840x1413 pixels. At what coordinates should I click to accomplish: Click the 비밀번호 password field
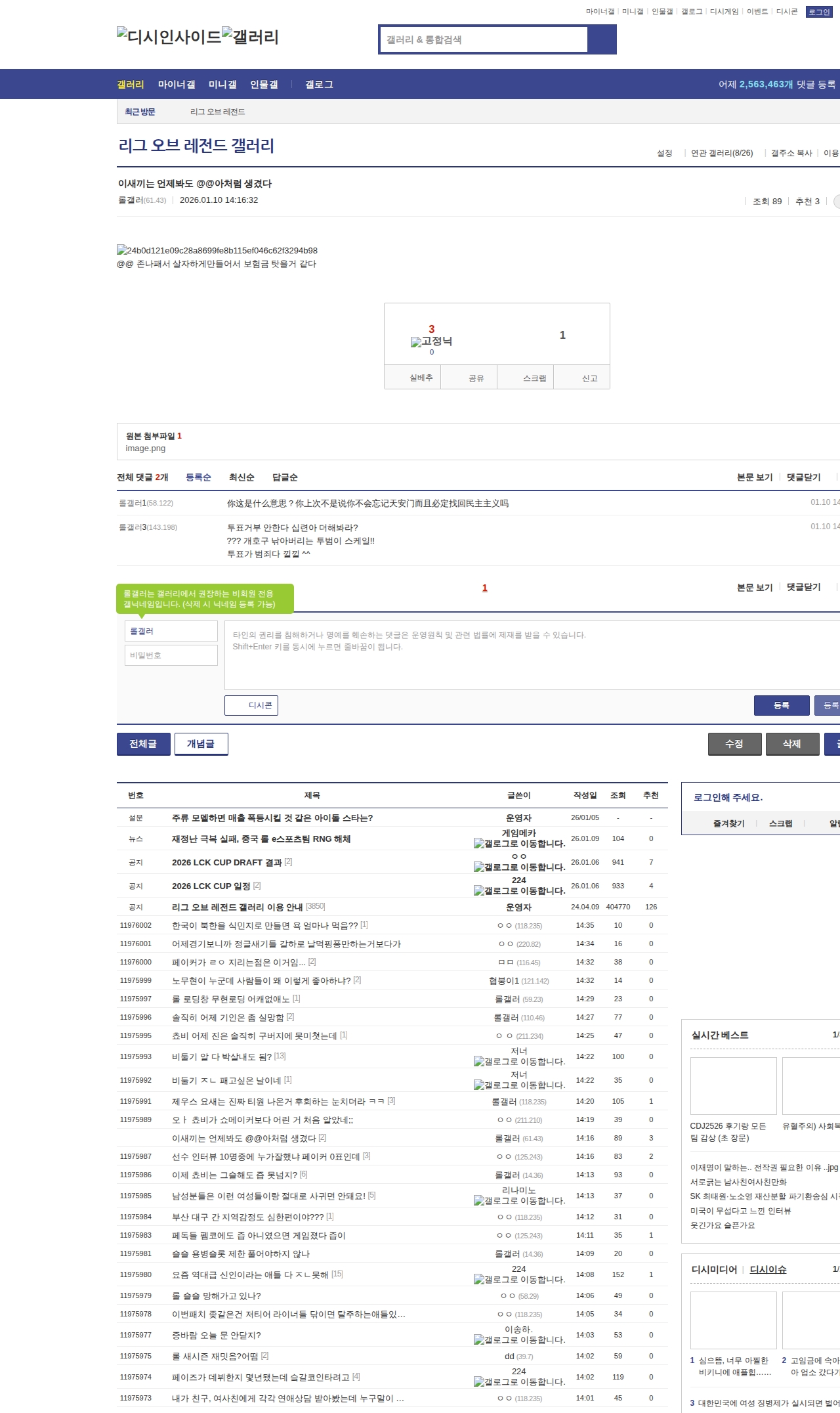pos(171,655)
